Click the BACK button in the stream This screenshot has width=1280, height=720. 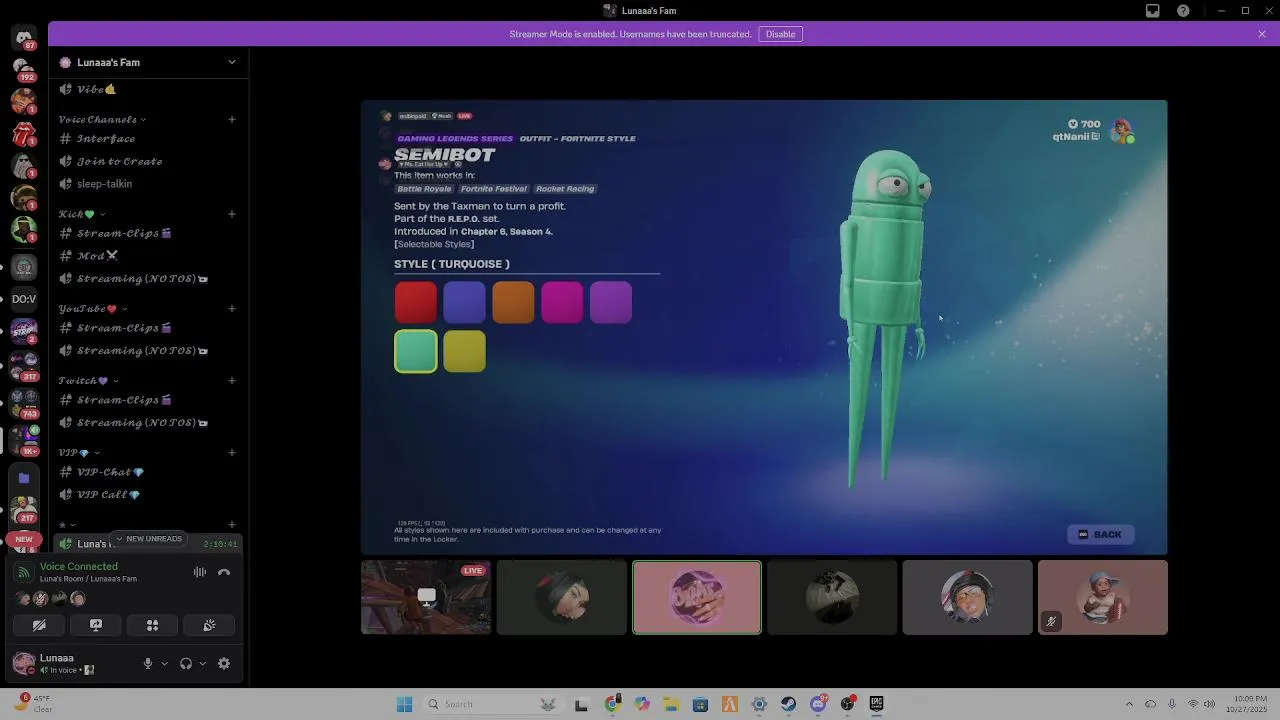pyautogui.click(x=1100, y=535)
